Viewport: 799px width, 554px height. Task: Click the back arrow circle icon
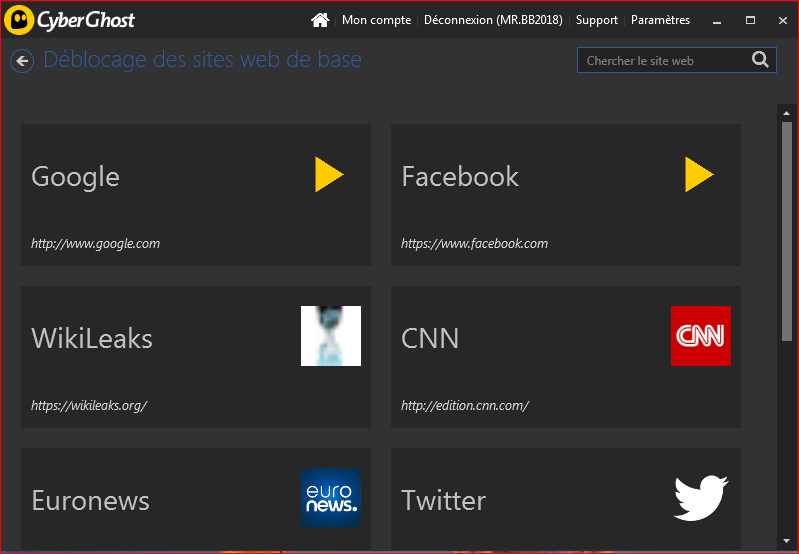22,61
